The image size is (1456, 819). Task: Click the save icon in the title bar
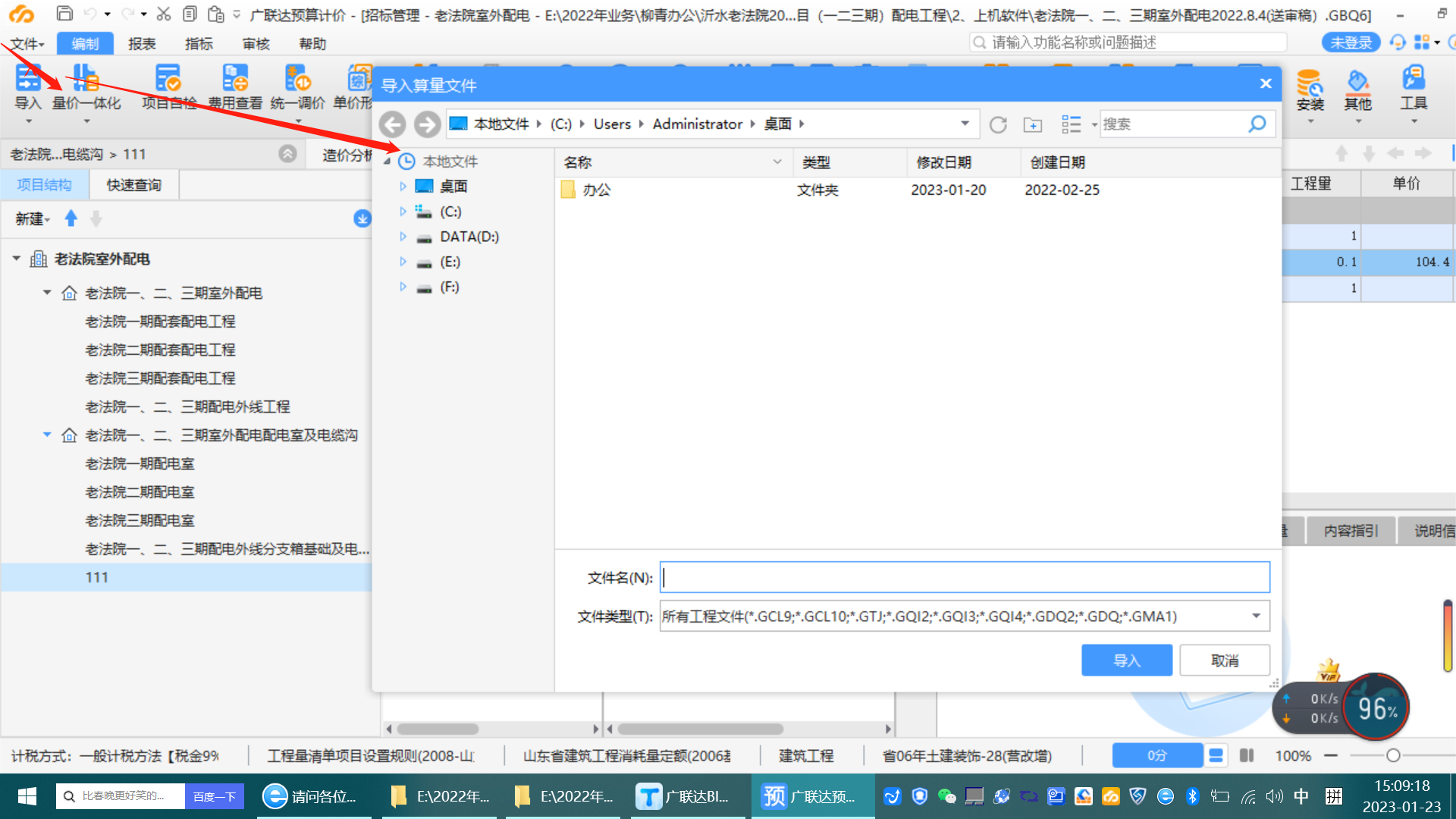tap(64, 14)
